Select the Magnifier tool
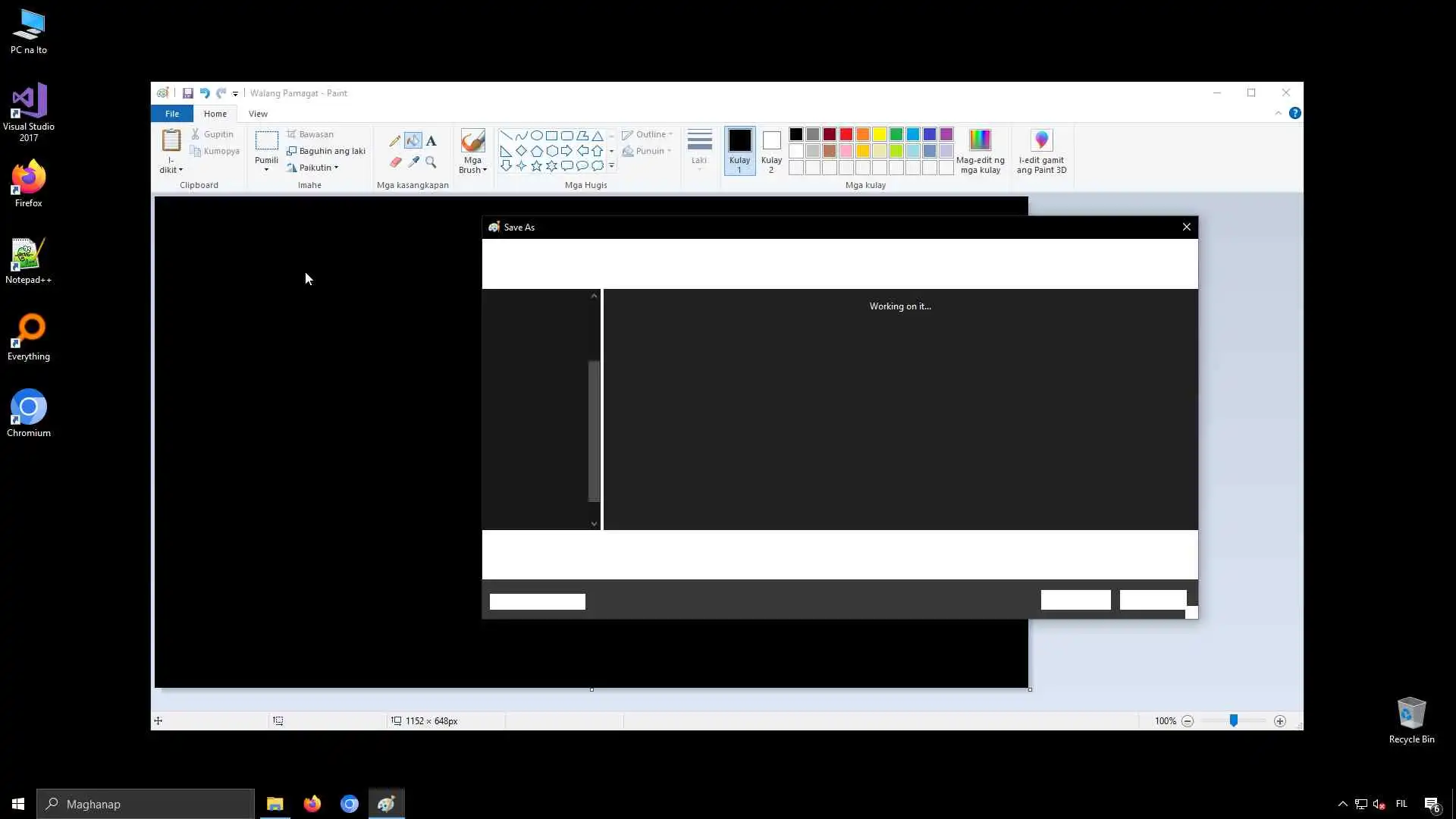1456x819 pixels. (431, 162)
